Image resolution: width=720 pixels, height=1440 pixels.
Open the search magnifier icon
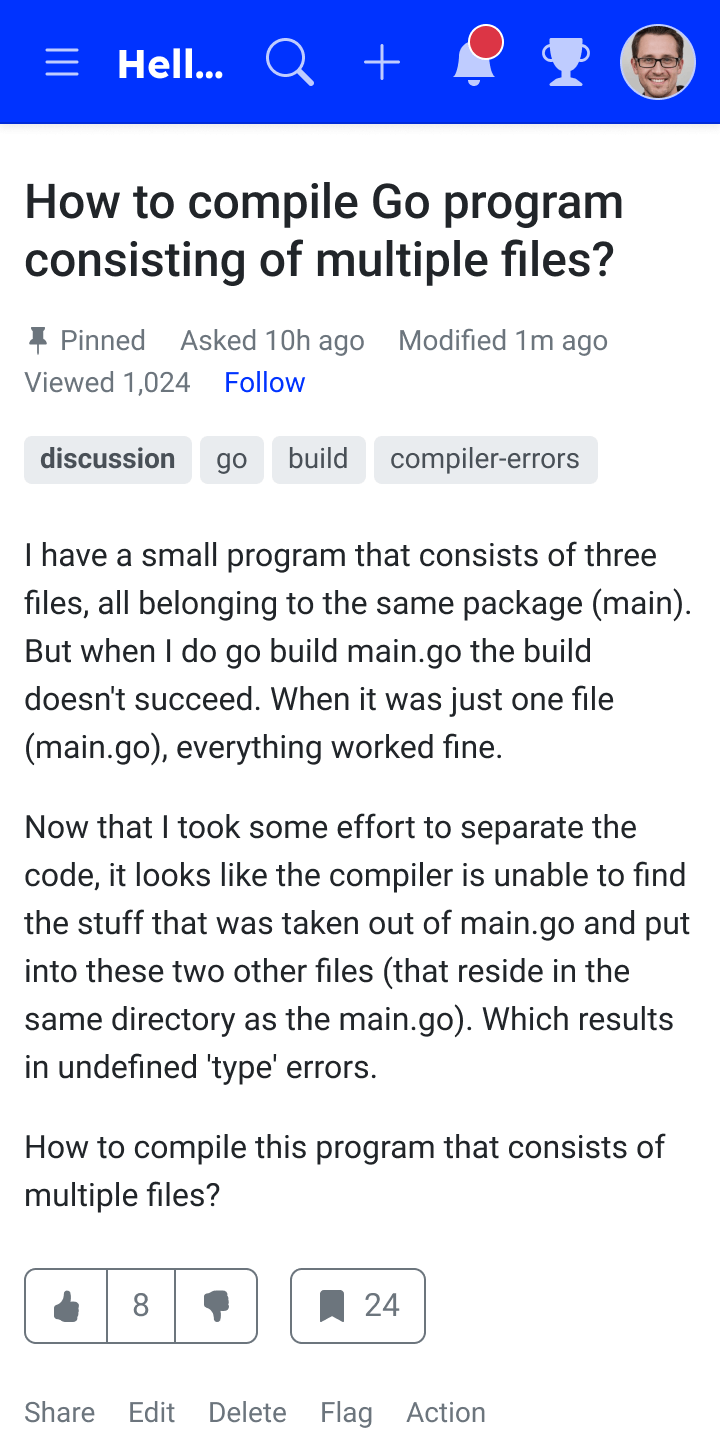coord(290,63)
